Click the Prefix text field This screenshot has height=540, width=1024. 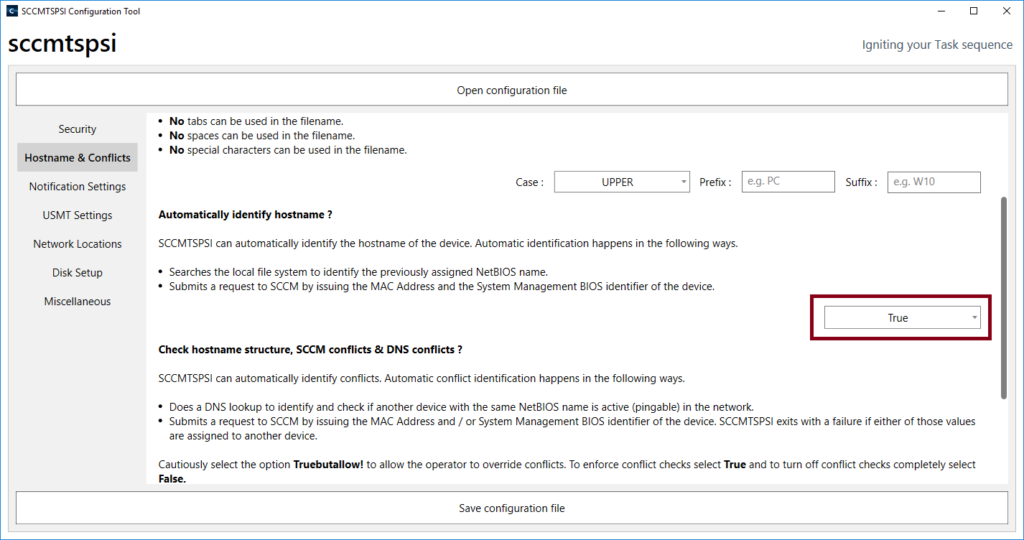click(787, 182)
